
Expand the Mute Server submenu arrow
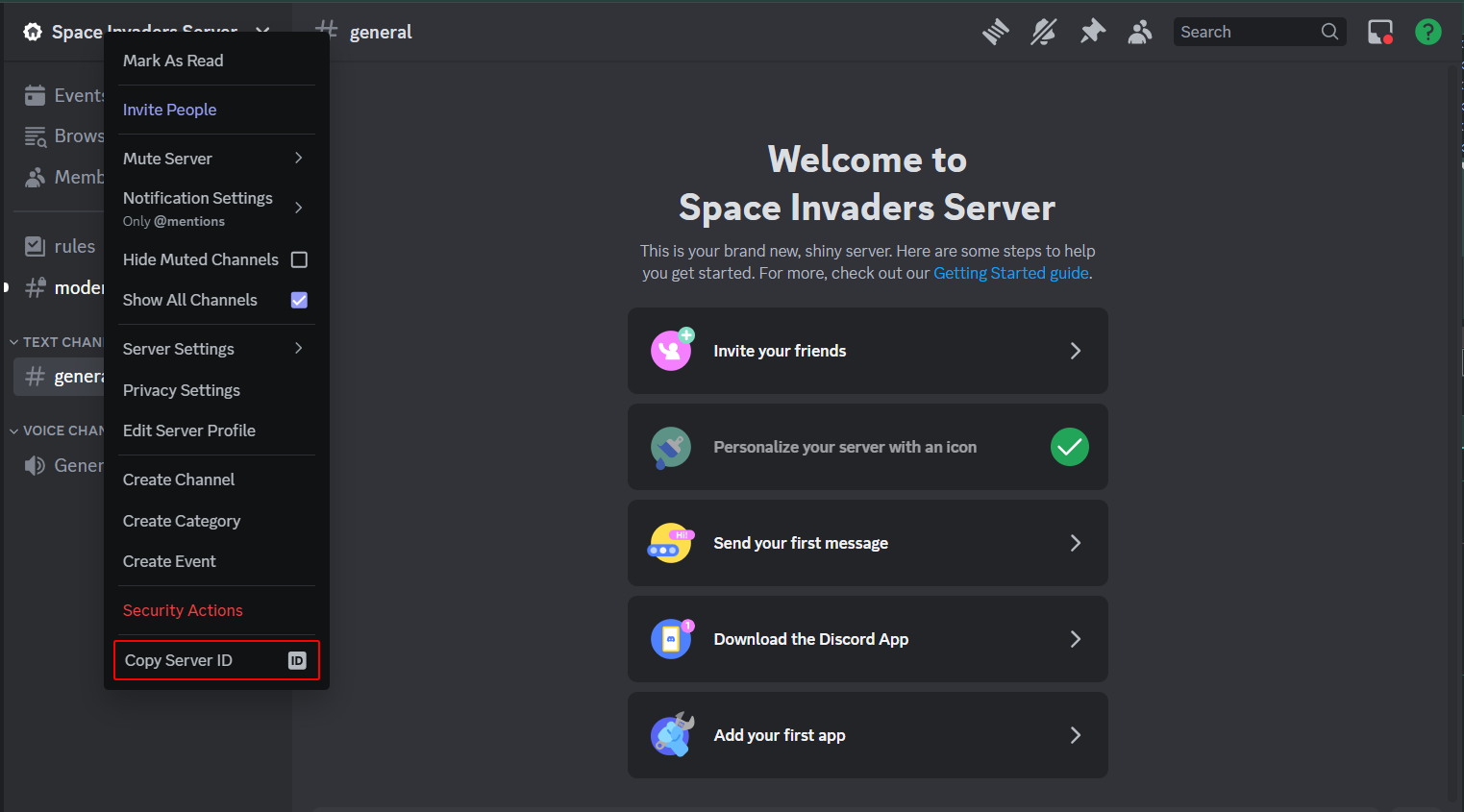[299, 158]
